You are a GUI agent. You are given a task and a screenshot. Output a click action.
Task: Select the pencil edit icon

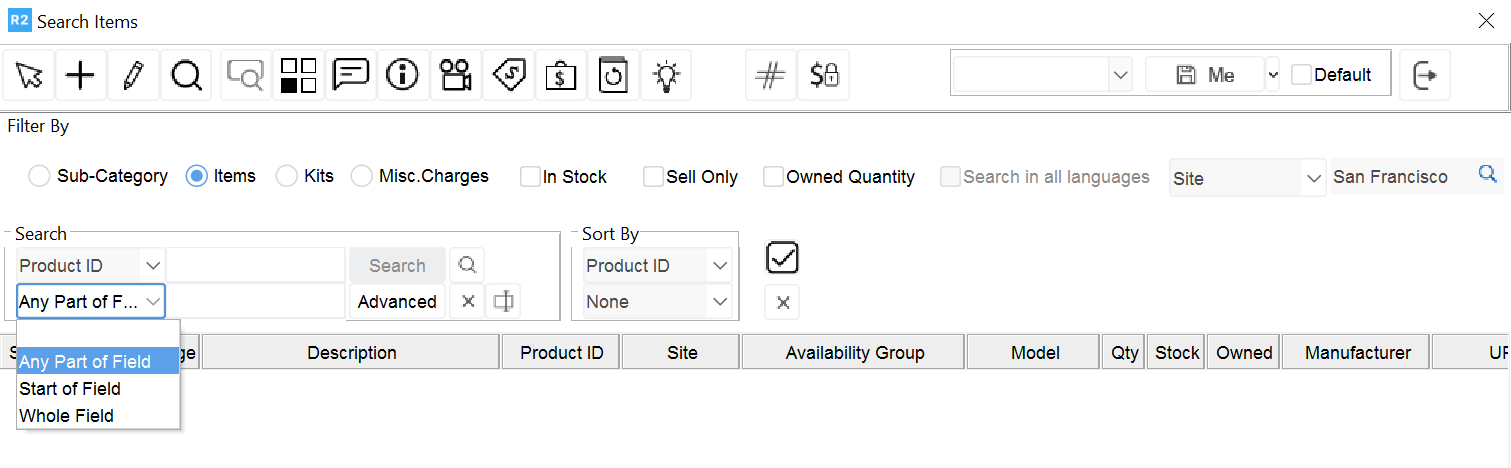coord(133,75)
